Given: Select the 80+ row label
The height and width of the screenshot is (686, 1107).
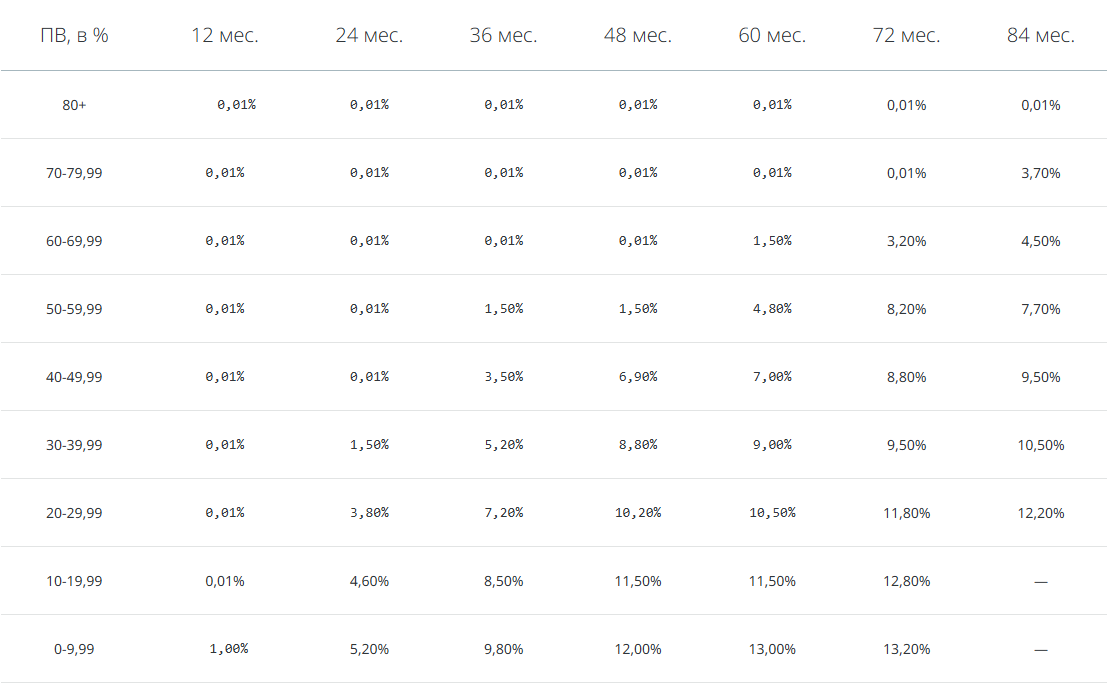Looking at the screenshot, I should click(74, 105).
